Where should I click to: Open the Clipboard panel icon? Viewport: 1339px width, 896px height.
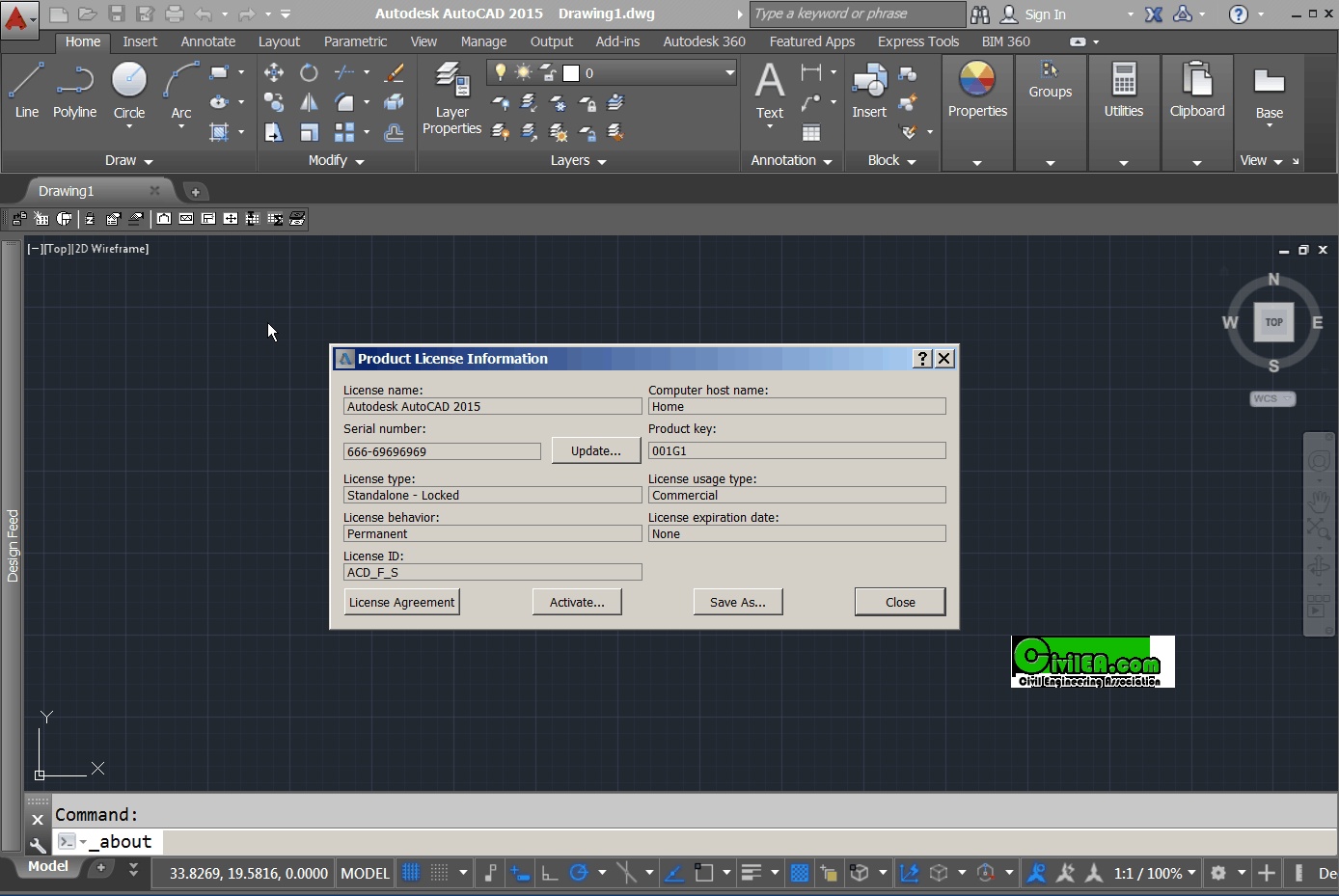point(1197,80)
